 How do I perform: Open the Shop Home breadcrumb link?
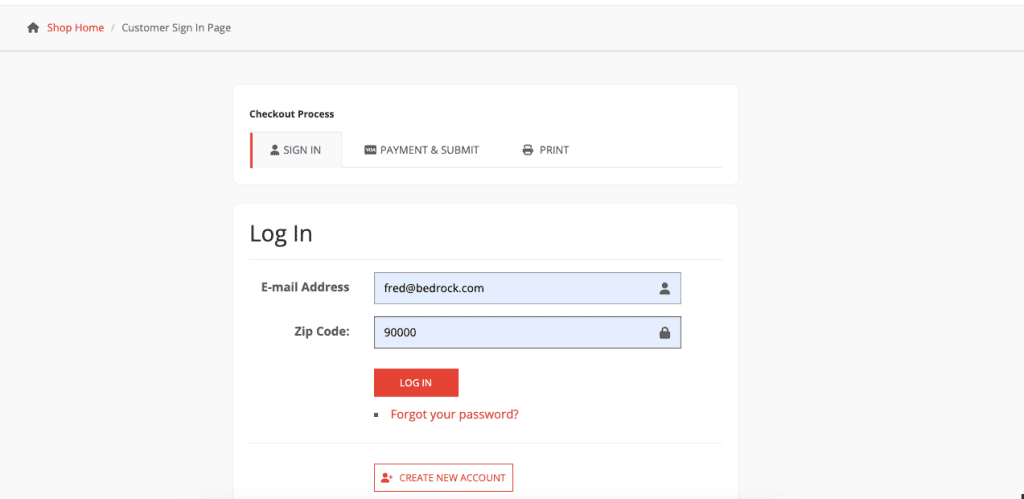tap(75, 27)
